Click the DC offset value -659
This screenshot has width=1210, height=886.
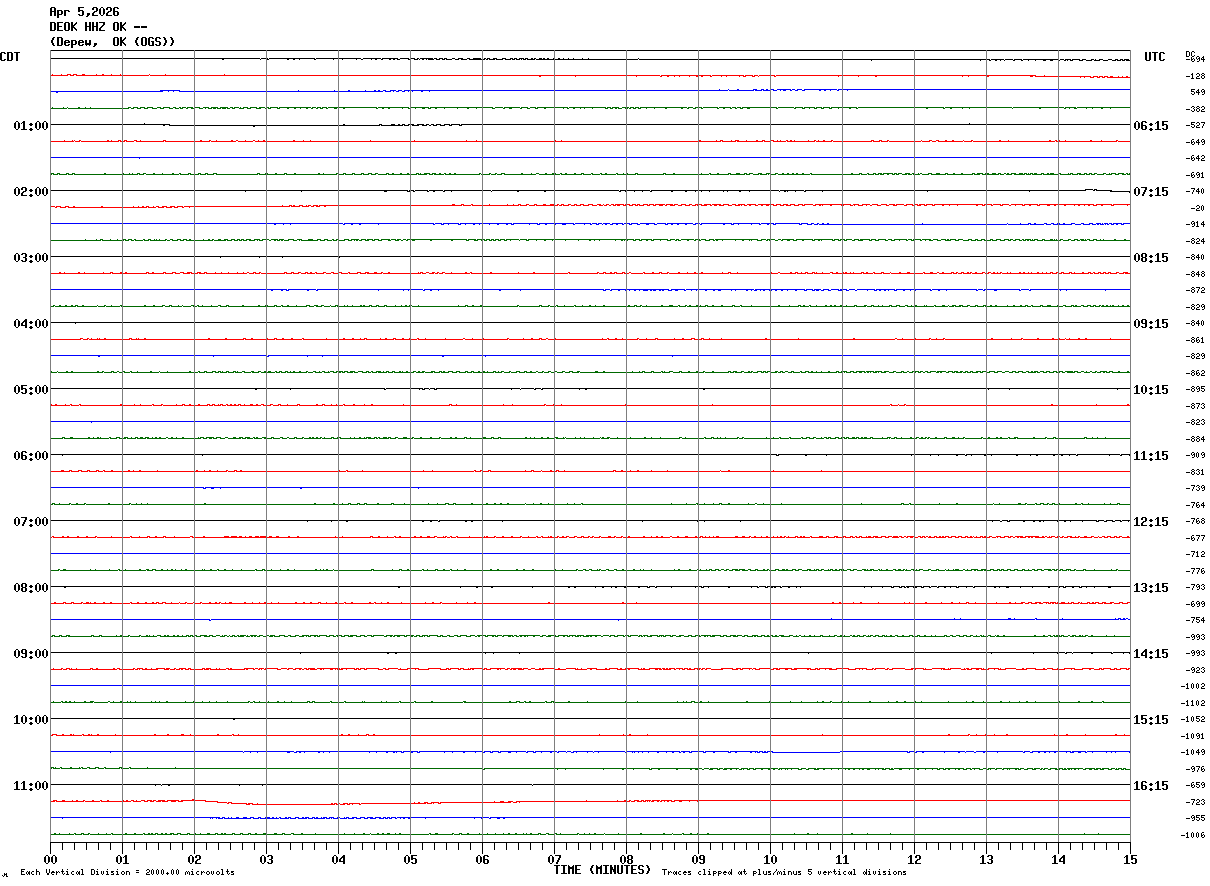tap(1195, 786)
